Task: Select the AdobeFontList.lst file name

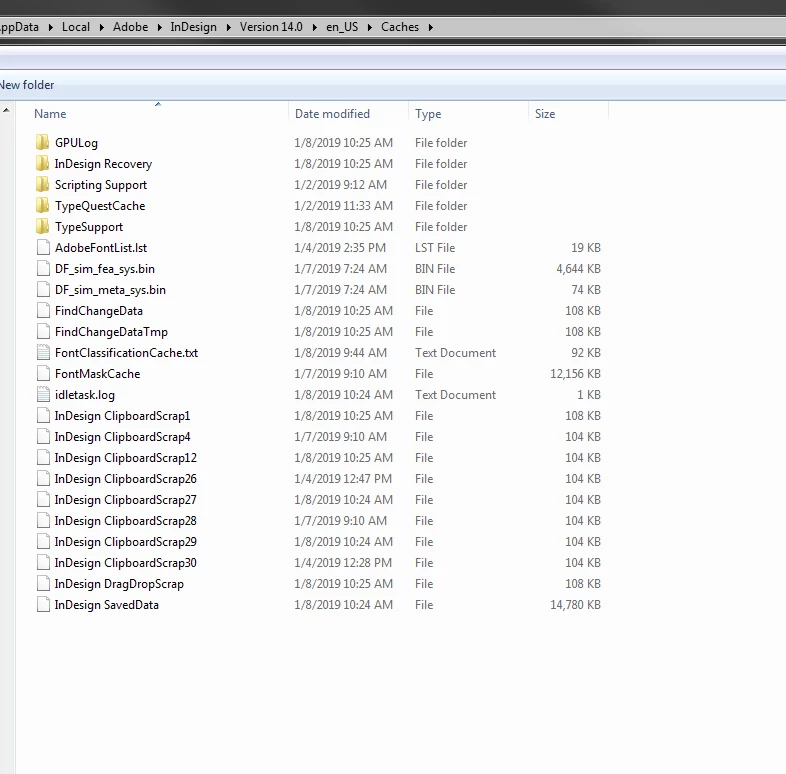Action: coord(101,248)
